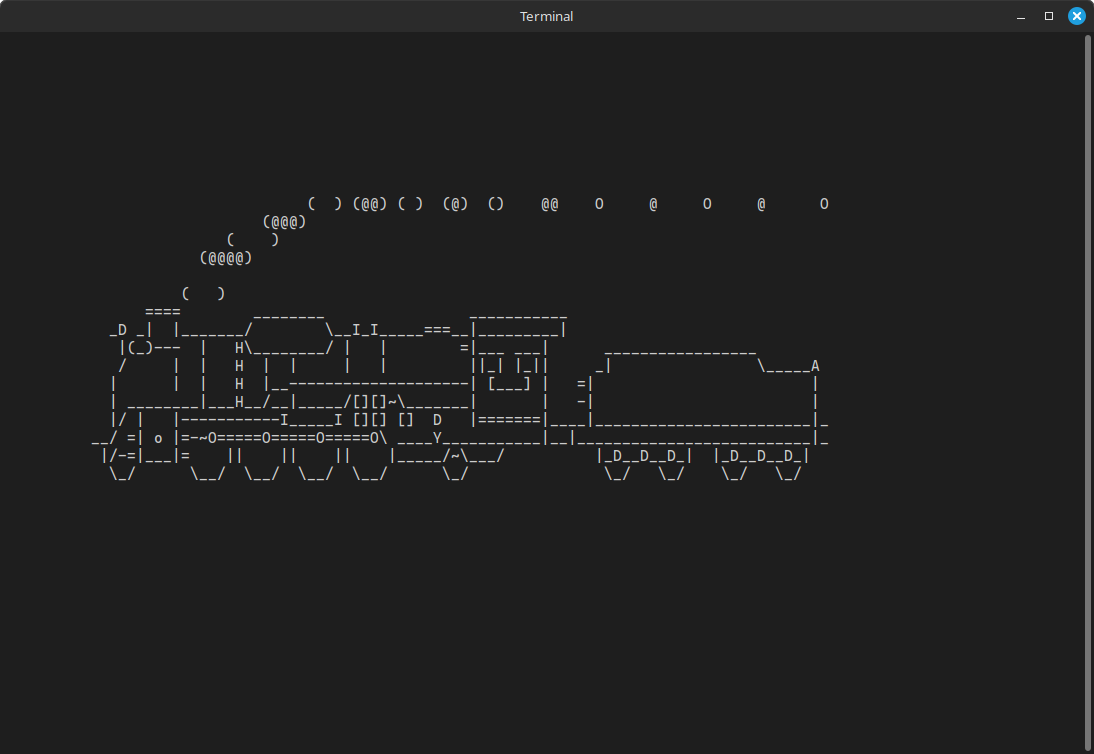Click the (@@) puff in smoke trail
Viewport: 1094px width, 754px height.
click(x=369, y=204)
